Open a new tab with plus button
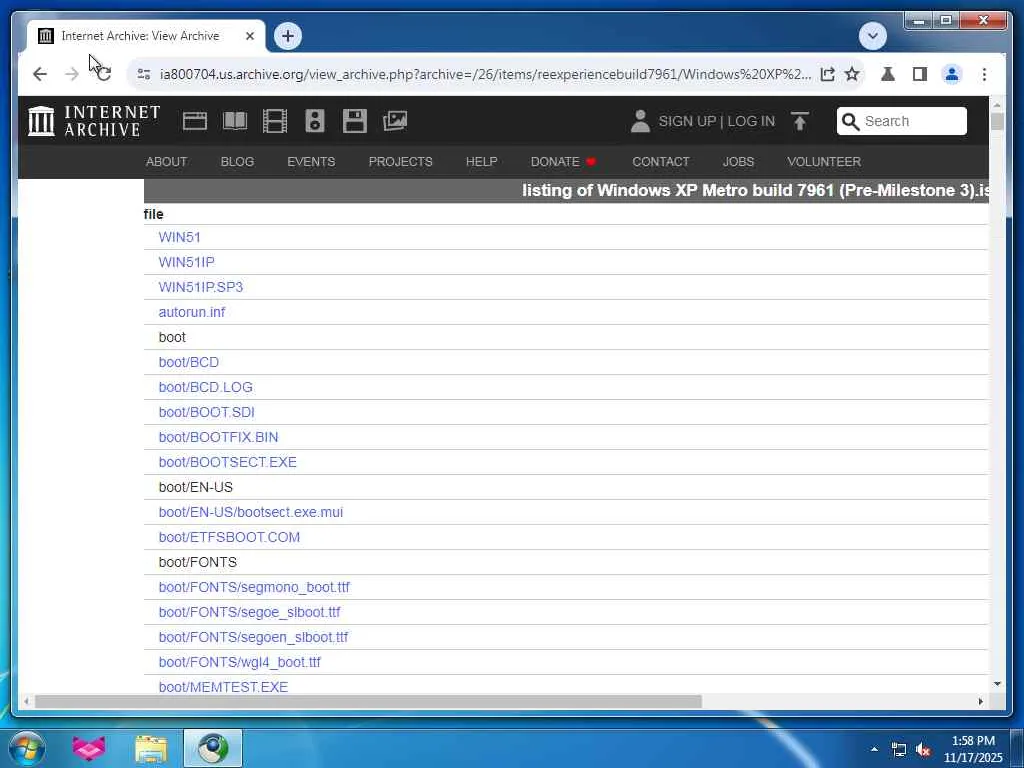The width and height of the screenshot is (1024, 768). pos(288,36)
